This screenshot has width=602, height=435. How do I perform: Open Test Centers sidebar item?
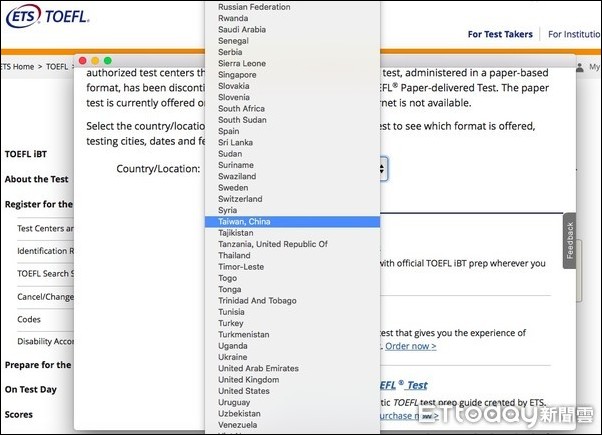[45, 228]
